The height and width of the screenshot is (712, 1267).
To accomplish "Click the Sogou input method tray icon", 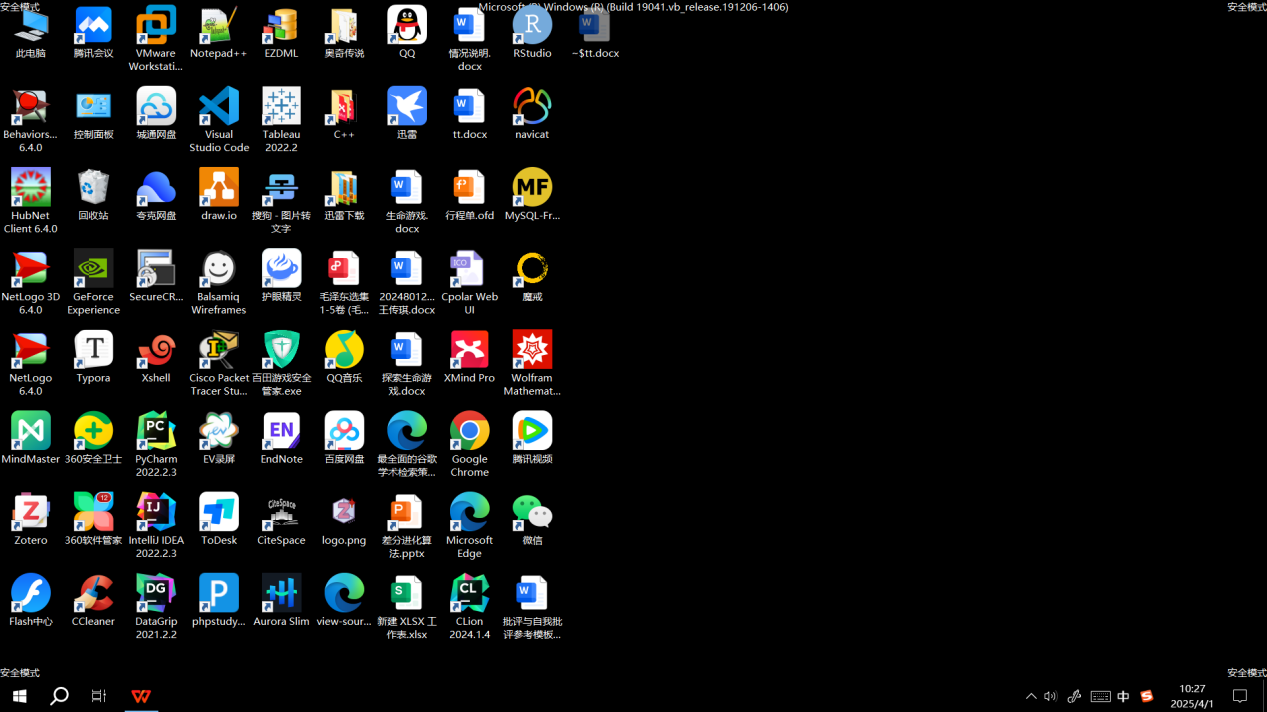I will [x=1146, y=696].
